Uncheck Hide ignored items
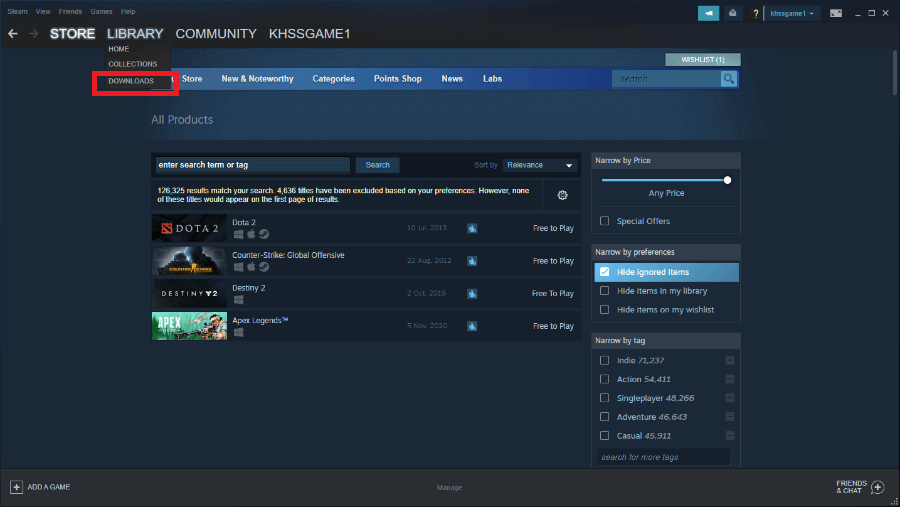 (604, 272)
